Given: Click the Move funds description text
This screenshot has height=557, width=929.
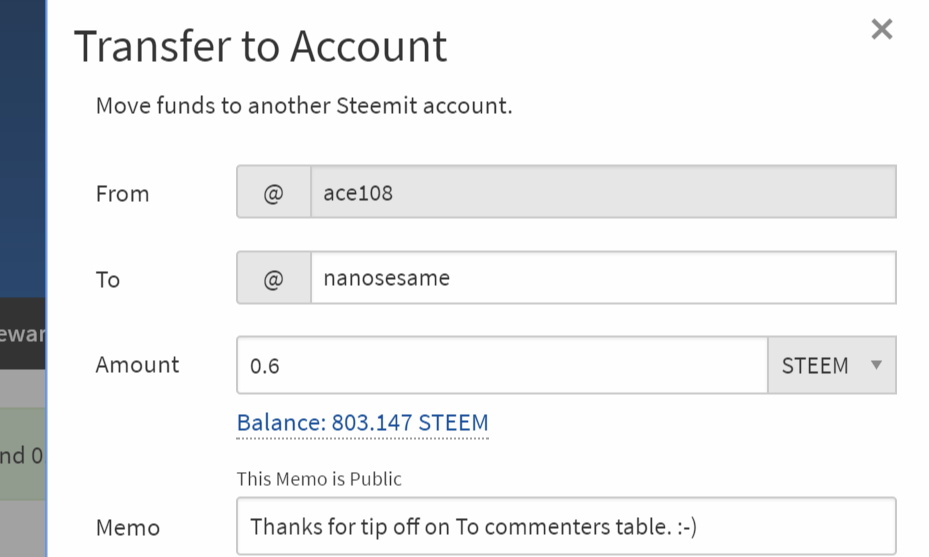Looking at the screenshot, I should pos(304,105).
